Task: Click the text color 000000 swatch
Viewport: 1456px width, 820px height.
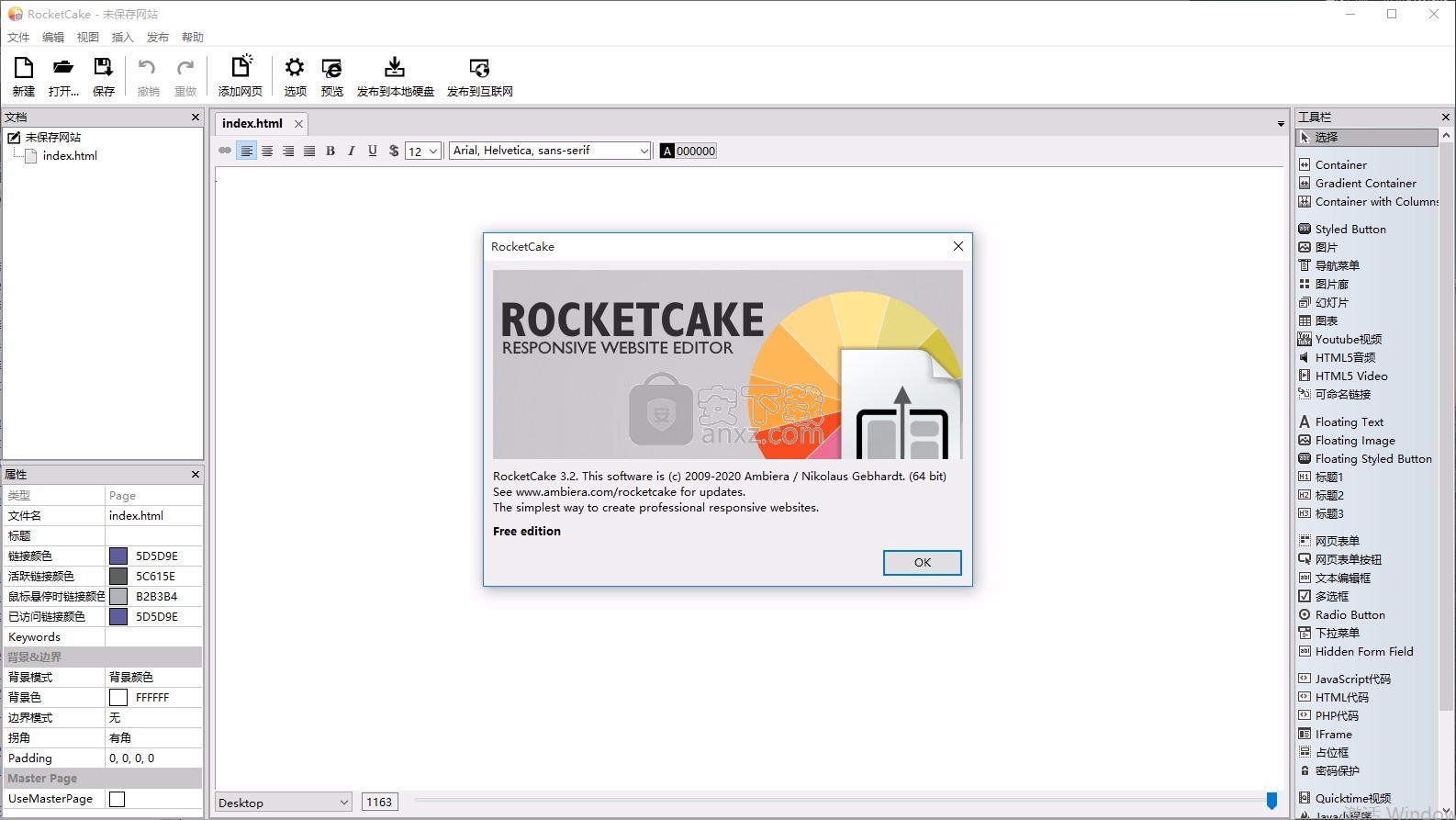Action: (x=688, y=151)
